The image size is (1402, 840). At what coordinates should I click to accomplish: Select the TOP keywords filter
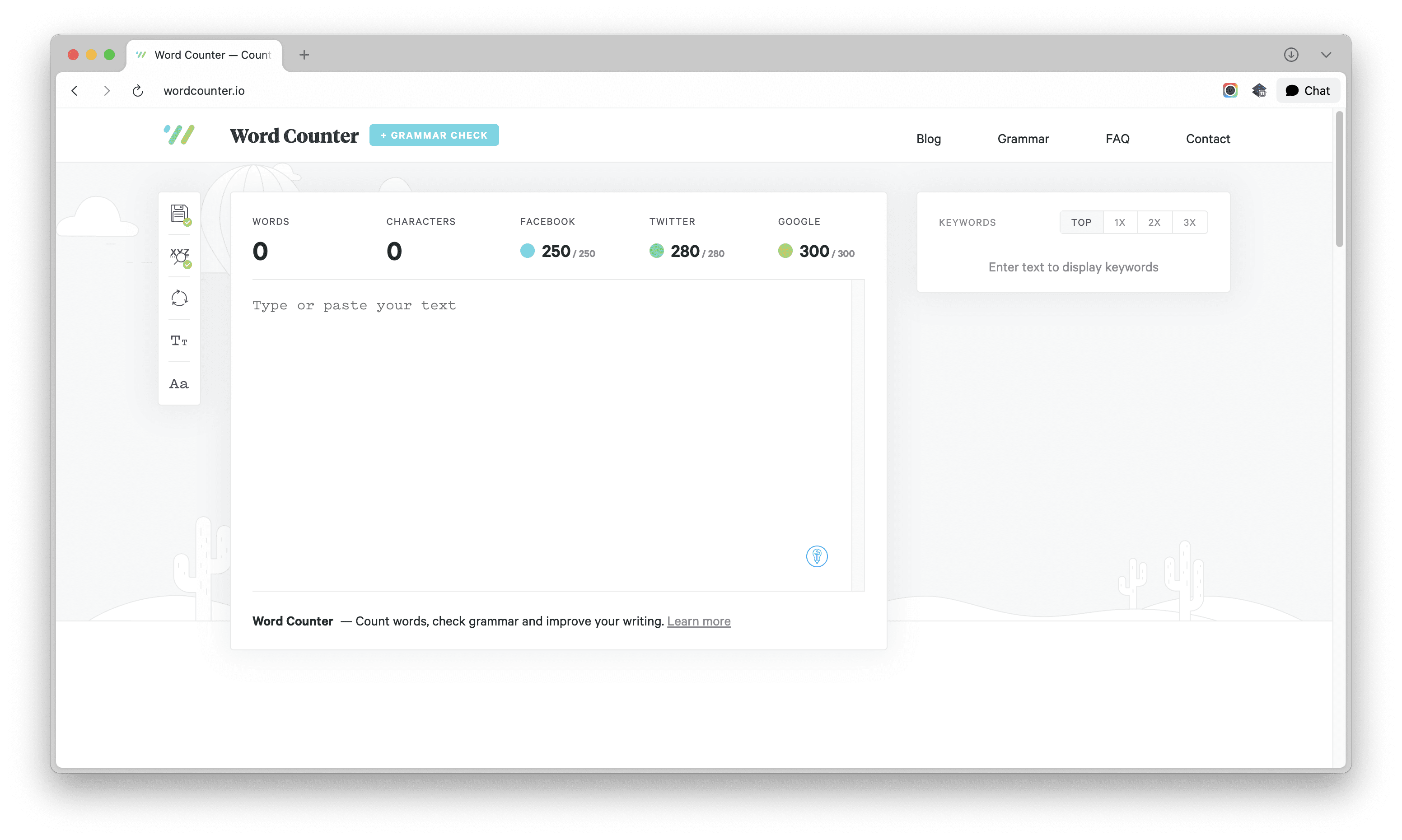[1081, 222]
